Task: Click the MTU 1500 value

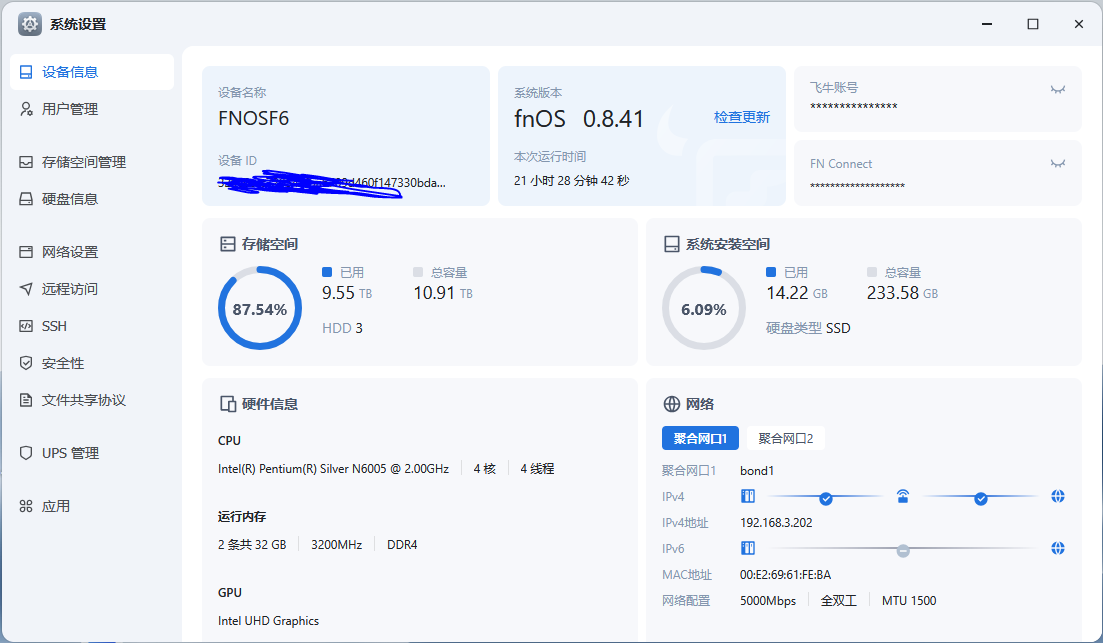Action: (x=909, y=601)
